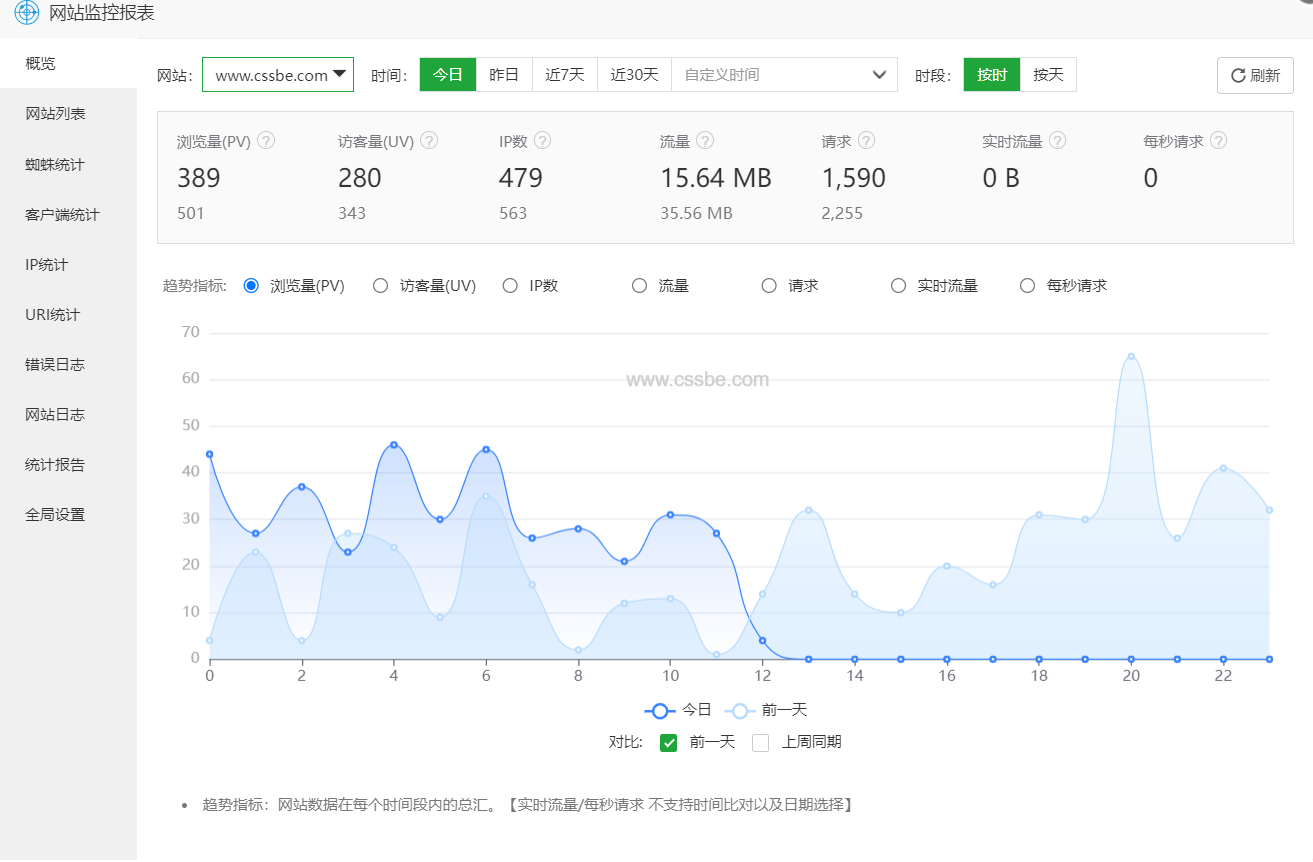Open 概览 sidebar tab
The image size is (1313, 862).
[68, 63]
